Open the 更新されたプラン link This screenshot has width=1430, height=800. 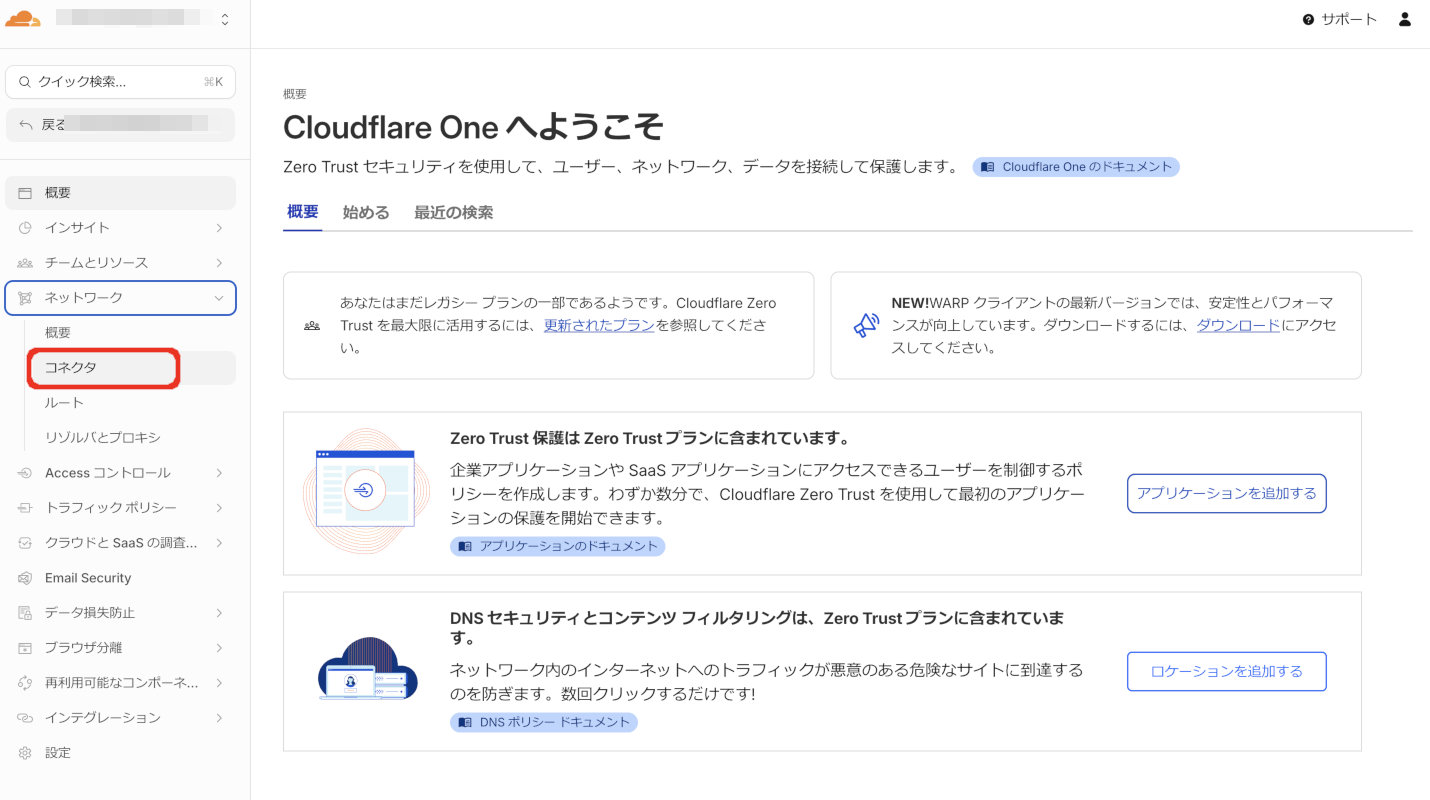(x=599, y=325)
